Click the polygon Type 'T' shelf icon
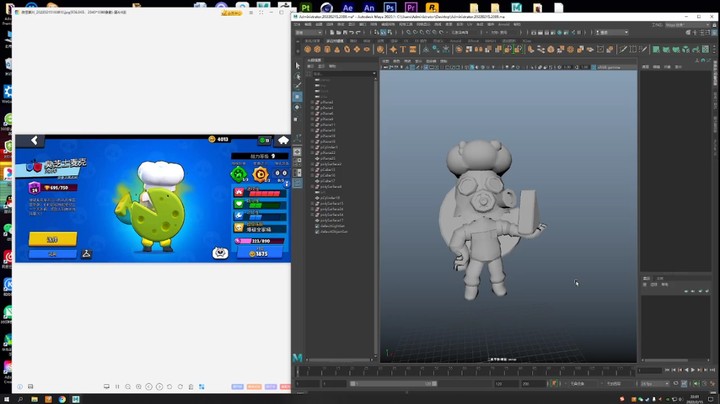720x404 pixels. coord(403,49)
